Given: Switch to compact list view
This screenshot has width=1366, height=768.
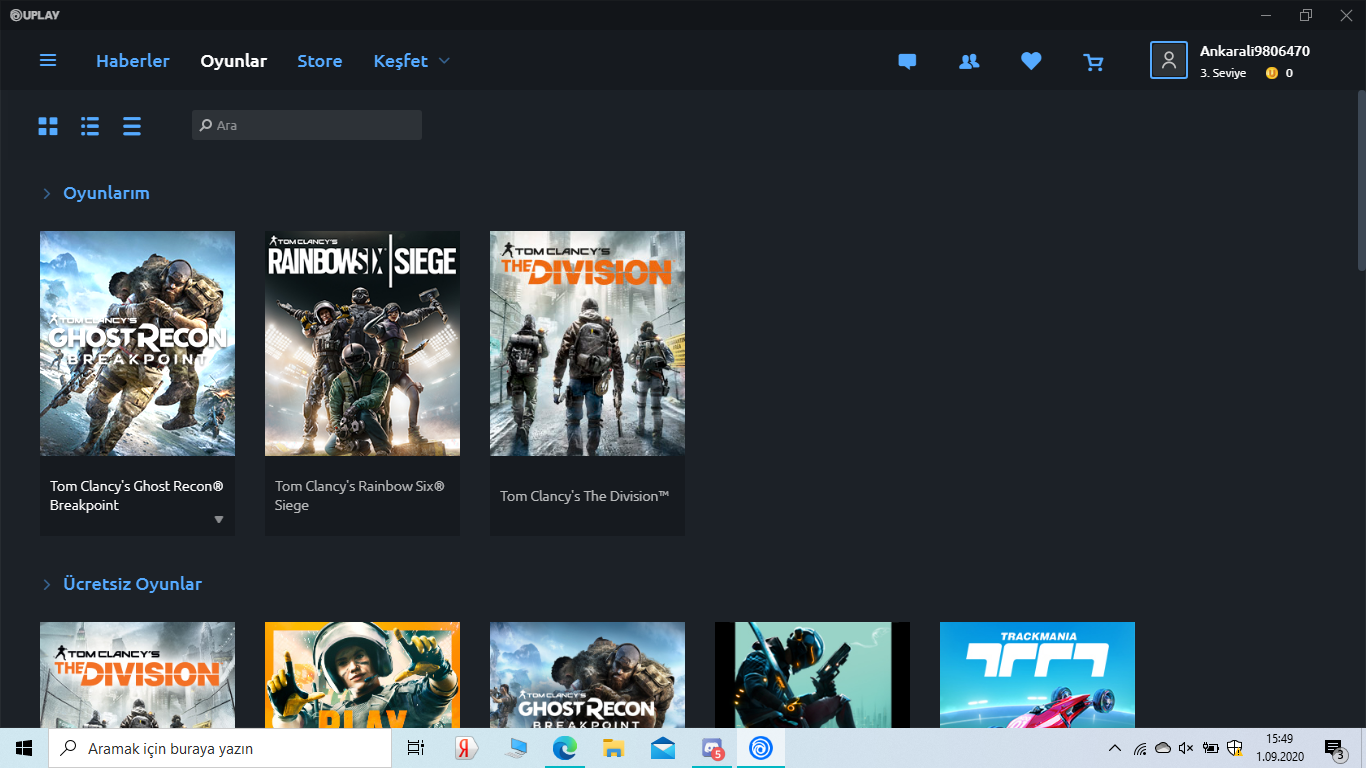Looking at the screenshot, I should coord(132,126).
